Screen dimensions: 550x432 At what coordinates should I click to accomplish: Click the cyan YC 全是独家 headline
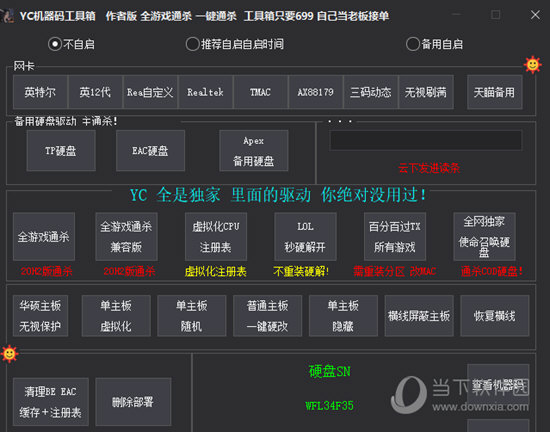point(279,195)
